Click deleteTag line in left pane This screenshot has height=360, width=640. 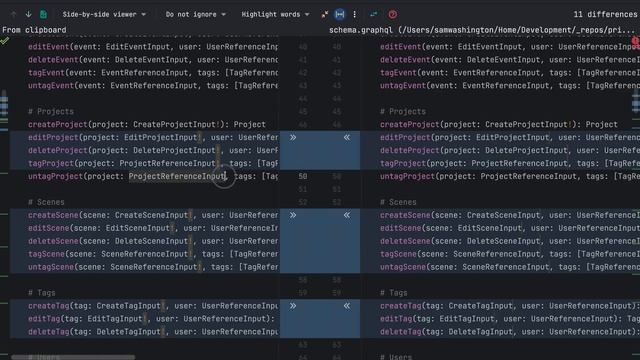[153, 332]
